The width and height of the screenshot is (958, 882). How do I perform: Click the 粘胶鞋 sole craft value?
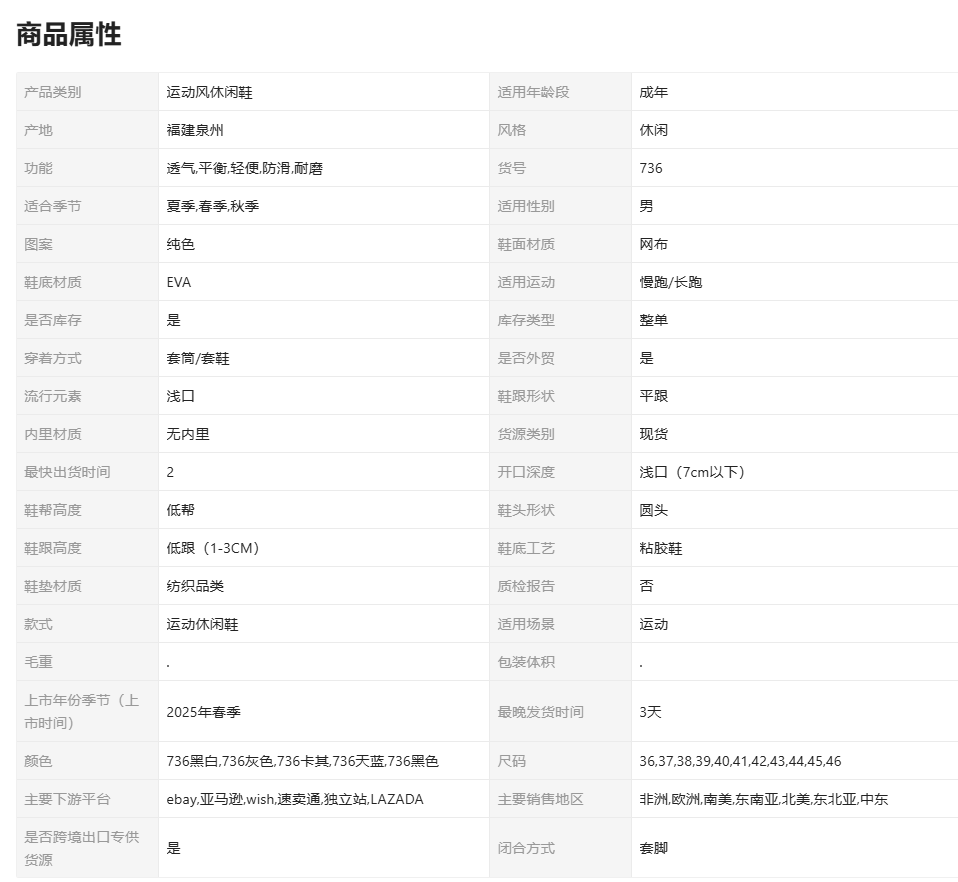click(661, 548)
